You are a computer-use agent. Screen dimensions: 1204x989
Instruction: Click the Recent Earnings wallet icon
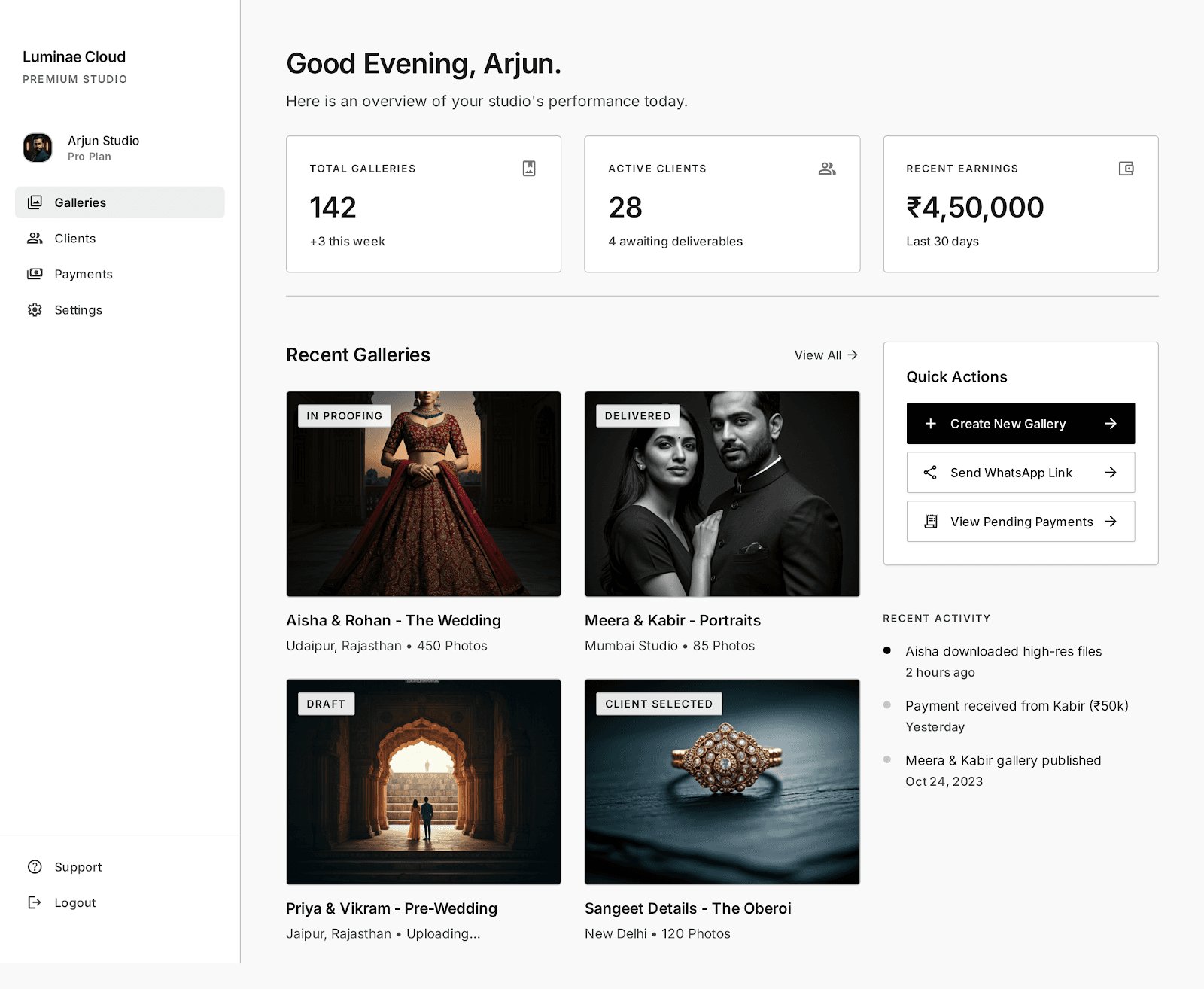click(1126, 169)
